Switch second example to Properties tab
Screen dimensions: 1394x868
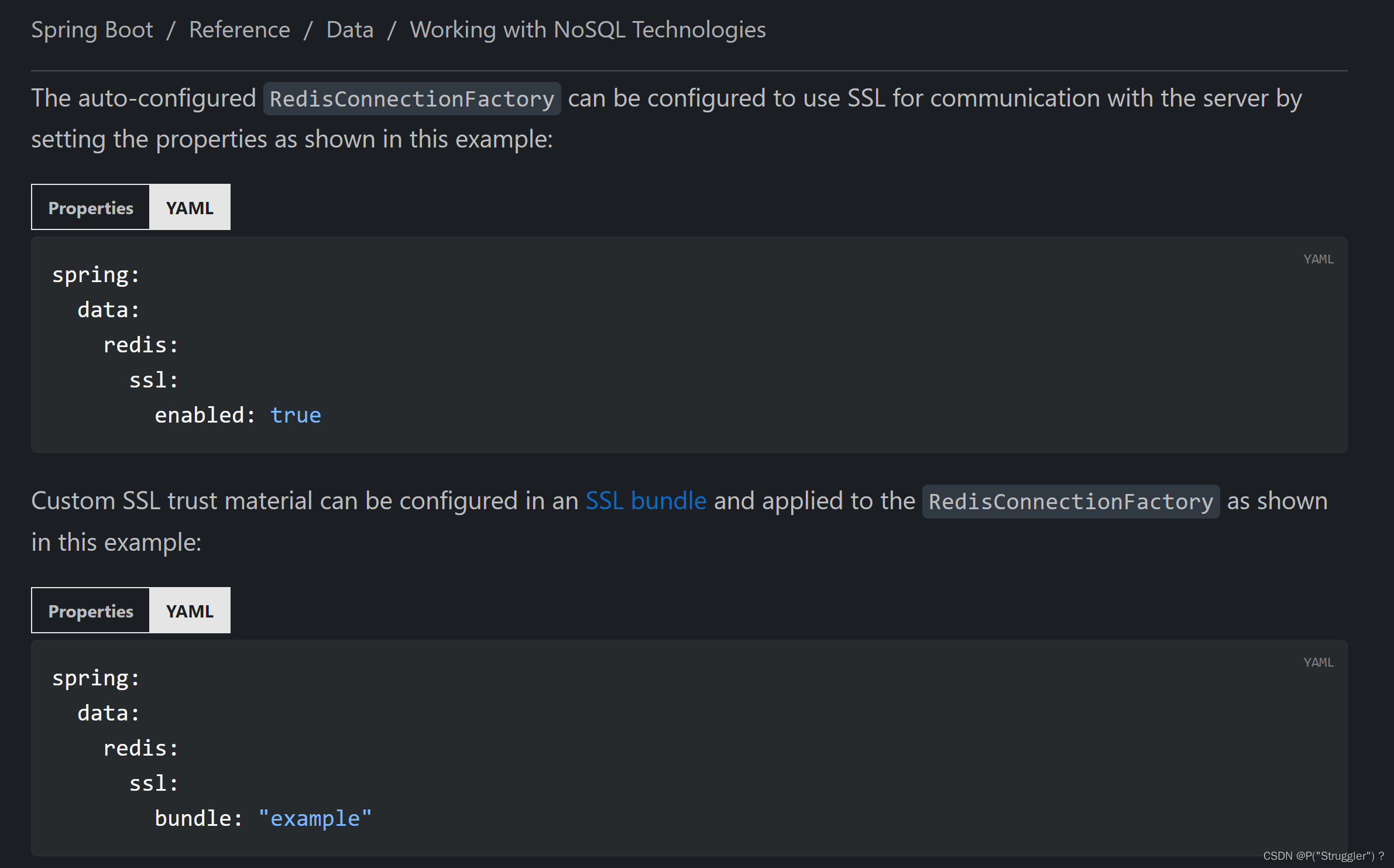[91, 611]
